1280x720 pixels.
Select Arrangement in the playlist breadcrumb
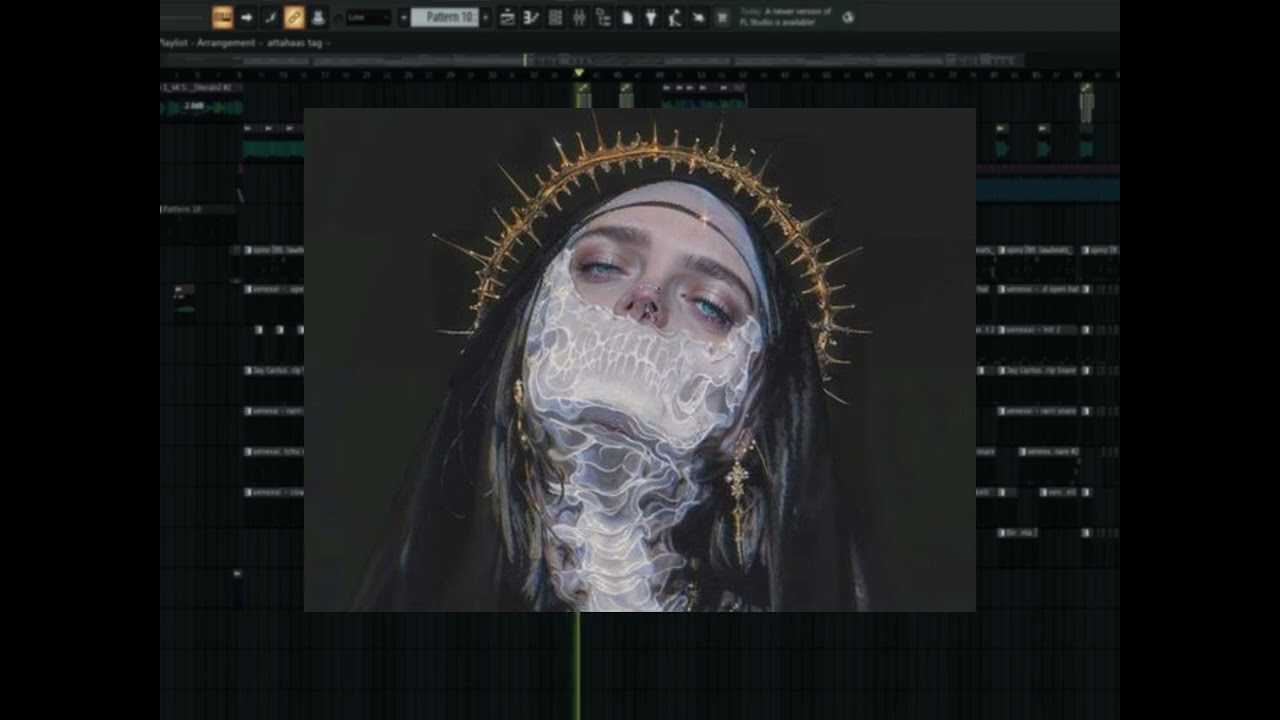[224, 43]
